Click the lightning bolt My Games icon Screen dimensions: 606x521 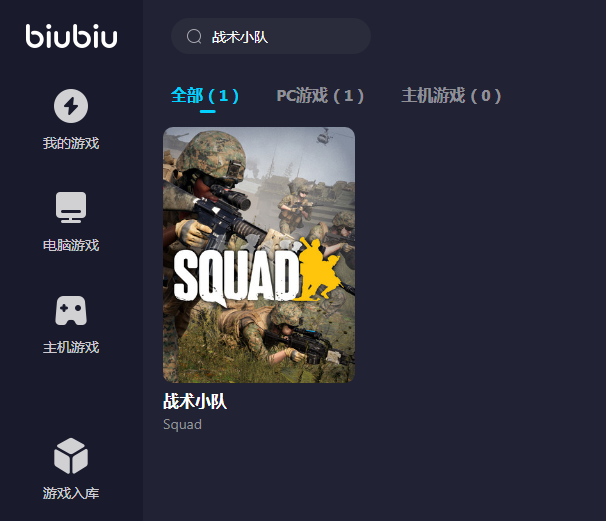[x=71, y=106]
